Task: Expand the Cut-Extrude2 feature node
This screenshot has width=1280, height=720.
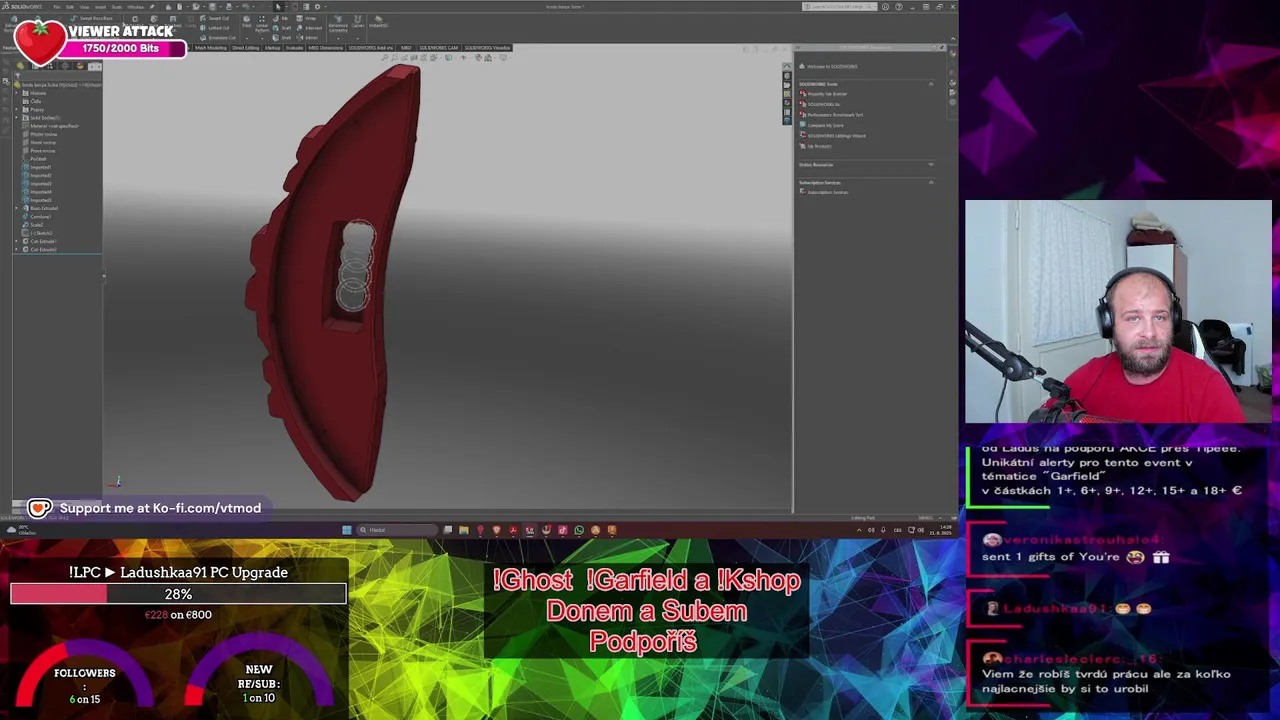Action: tap(17, 249)
